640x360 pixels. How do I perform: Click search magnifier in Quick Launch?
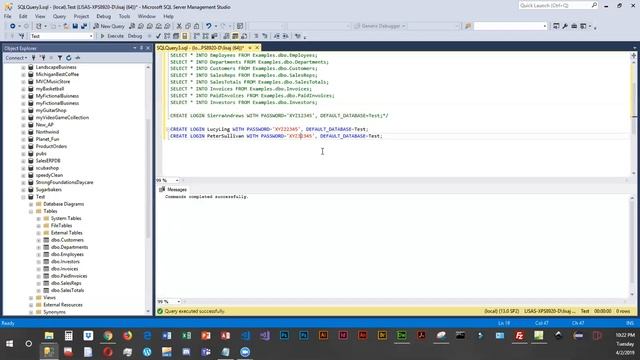pyautogui.click(x=594, y=5)
